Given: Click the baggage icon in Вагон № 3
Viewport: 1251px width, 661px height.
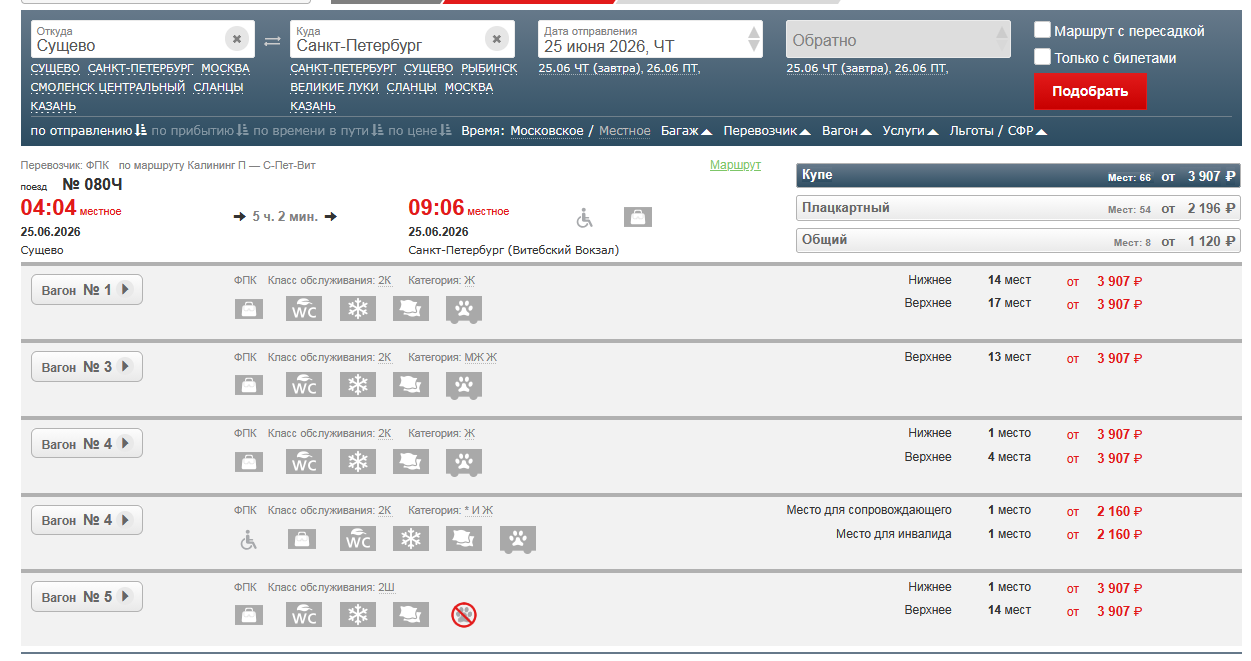Looking at the screenshot, I should pyautogui.click(x=249, y=386).
